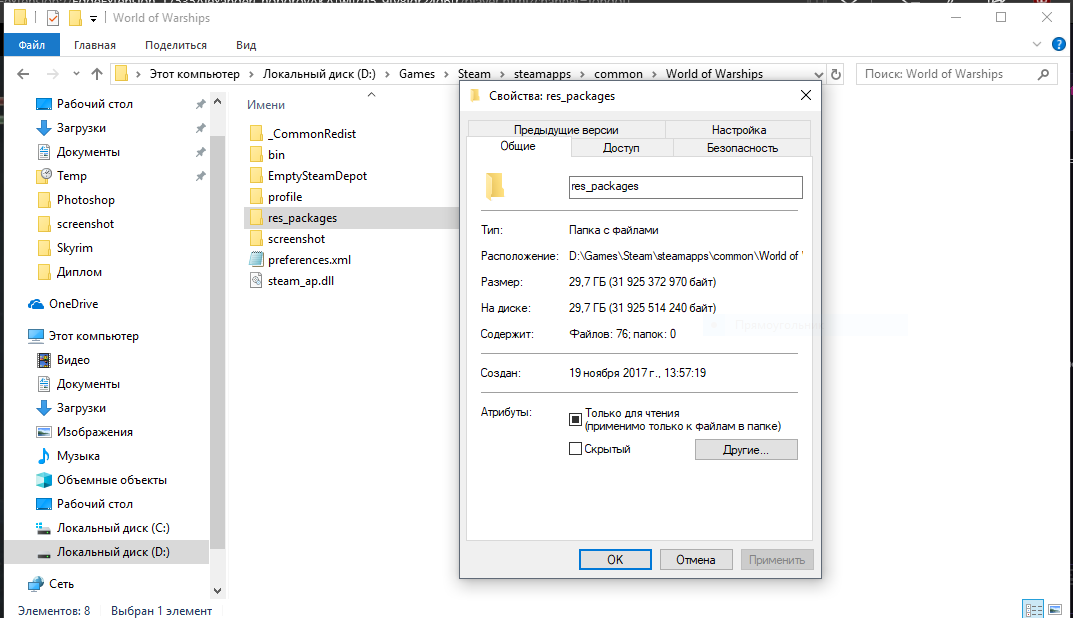Click navigation pane scrollbar up arrow
The height and width of the screenshot is (618, 1073).
[x=218, y=102]
